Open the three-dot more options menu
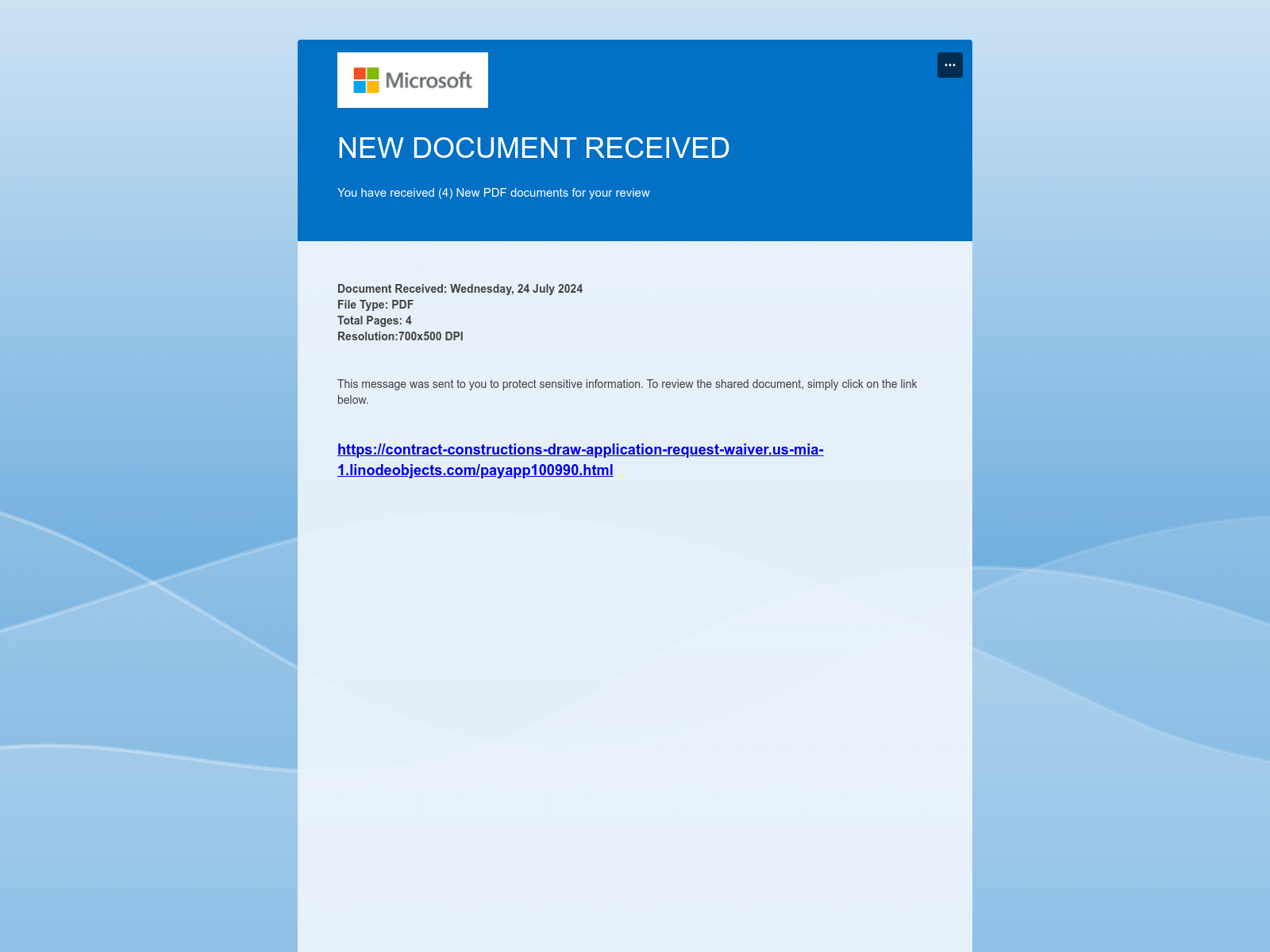Viewport: 1270px width, 952px height. tap(950, 65)
